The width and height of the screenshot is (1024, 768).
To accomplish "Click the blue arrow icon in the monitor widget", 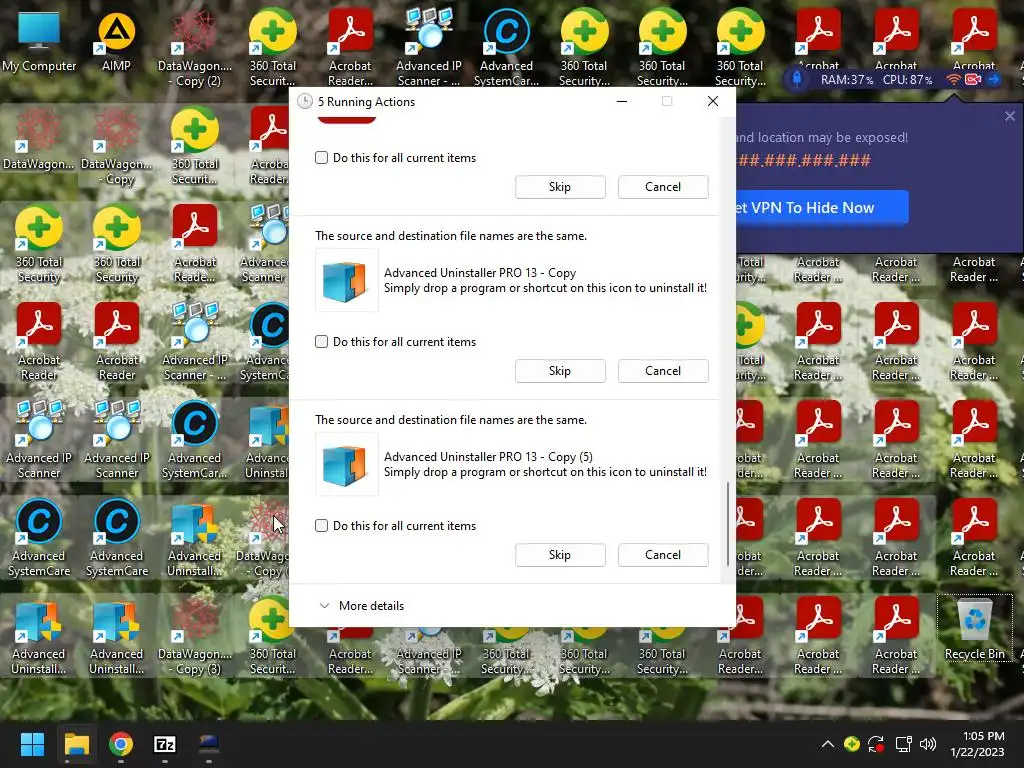I will pos(993,80).
